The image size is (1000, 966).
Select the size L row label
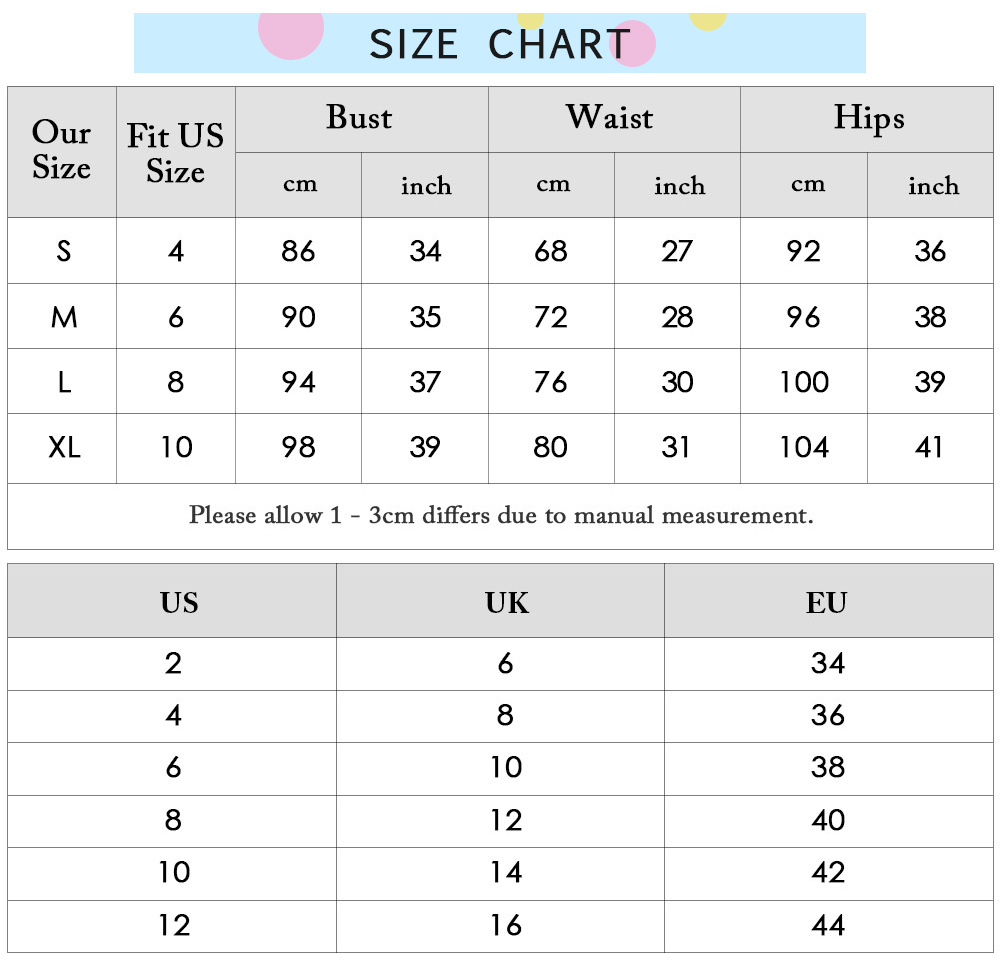pos(64,382)
